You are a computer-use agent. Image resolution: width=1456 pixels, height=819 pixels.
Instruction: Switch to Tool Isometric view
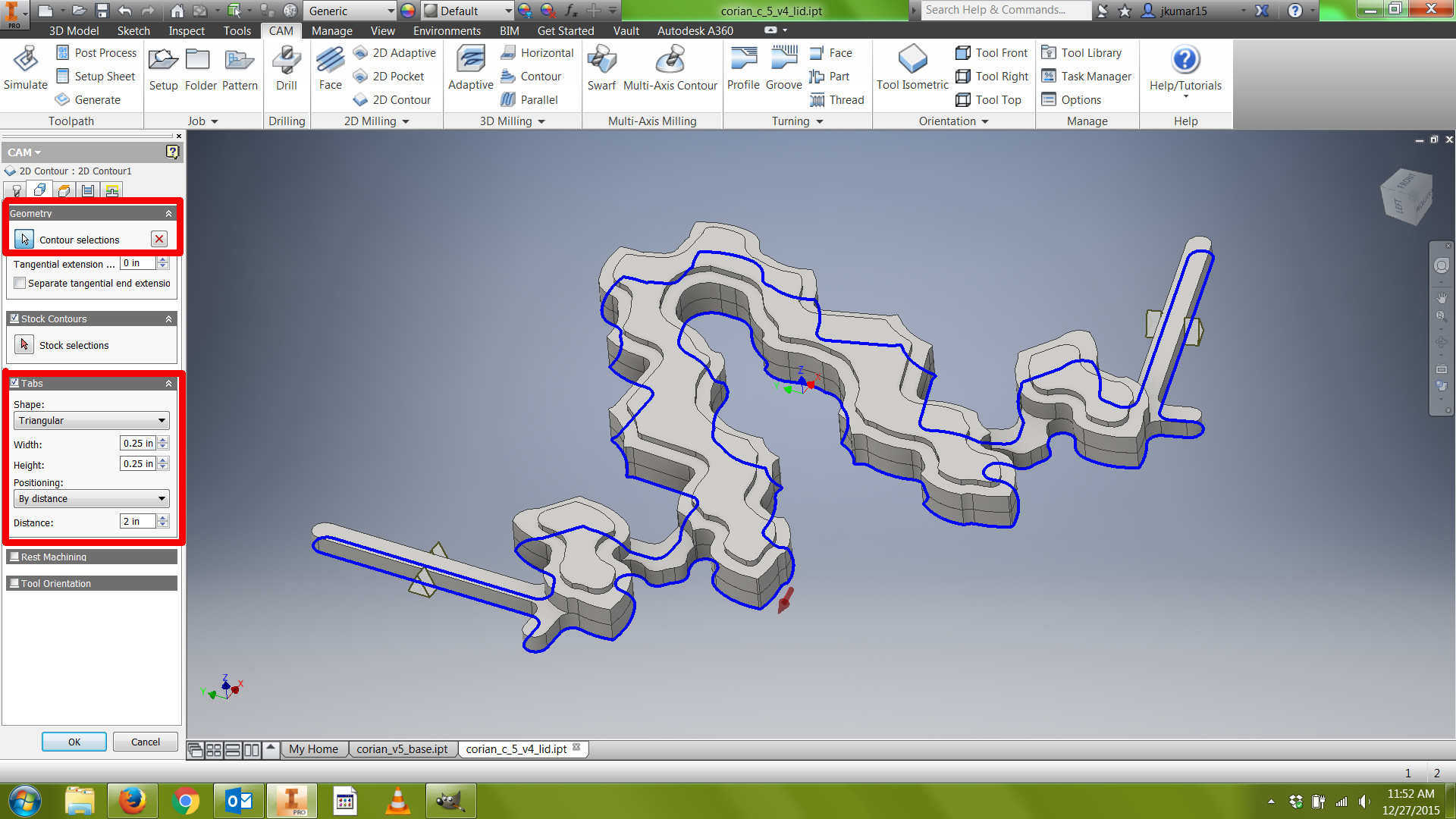pyautogui.click(x=912, y=68)
